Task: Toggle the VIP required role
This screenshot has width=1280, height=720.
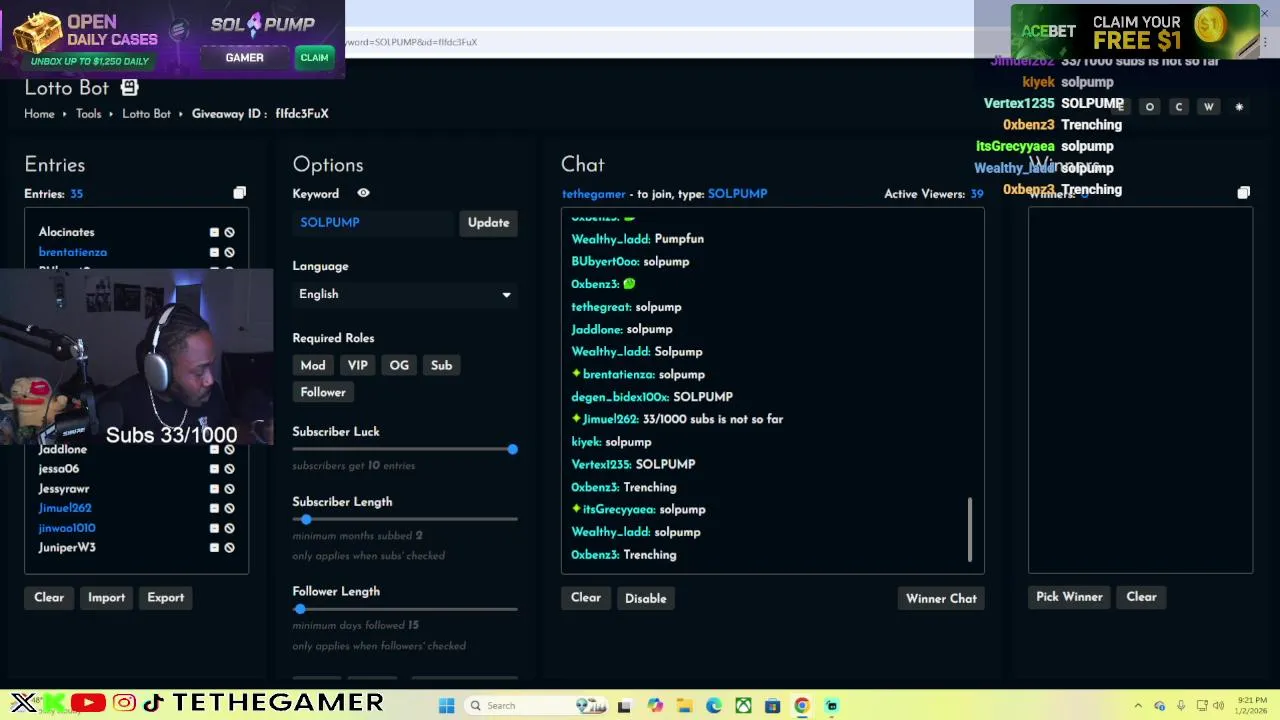Action: point(357,365)
